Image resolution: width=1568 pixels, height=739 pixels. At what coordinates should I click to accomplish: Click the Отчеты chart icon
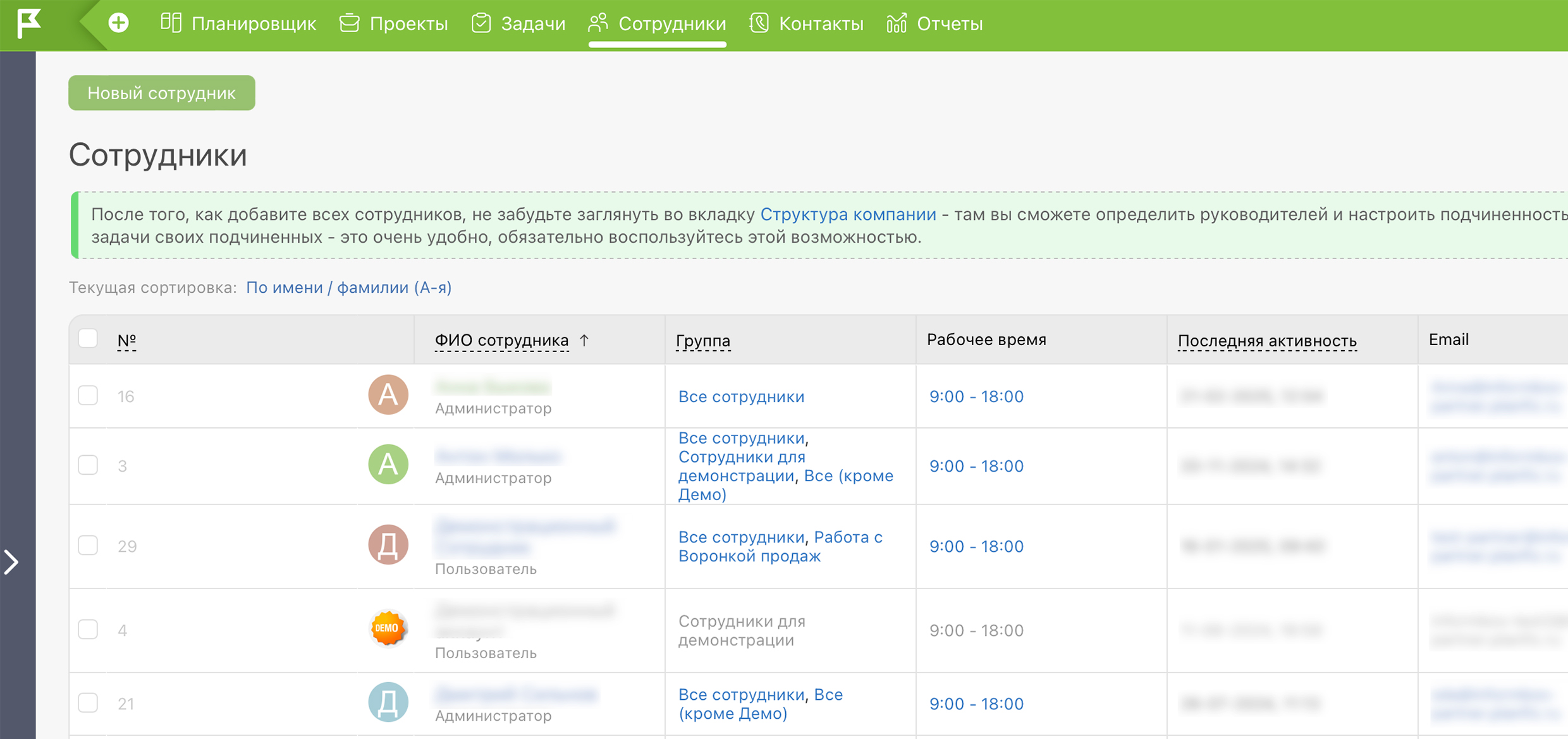[897, 23]
